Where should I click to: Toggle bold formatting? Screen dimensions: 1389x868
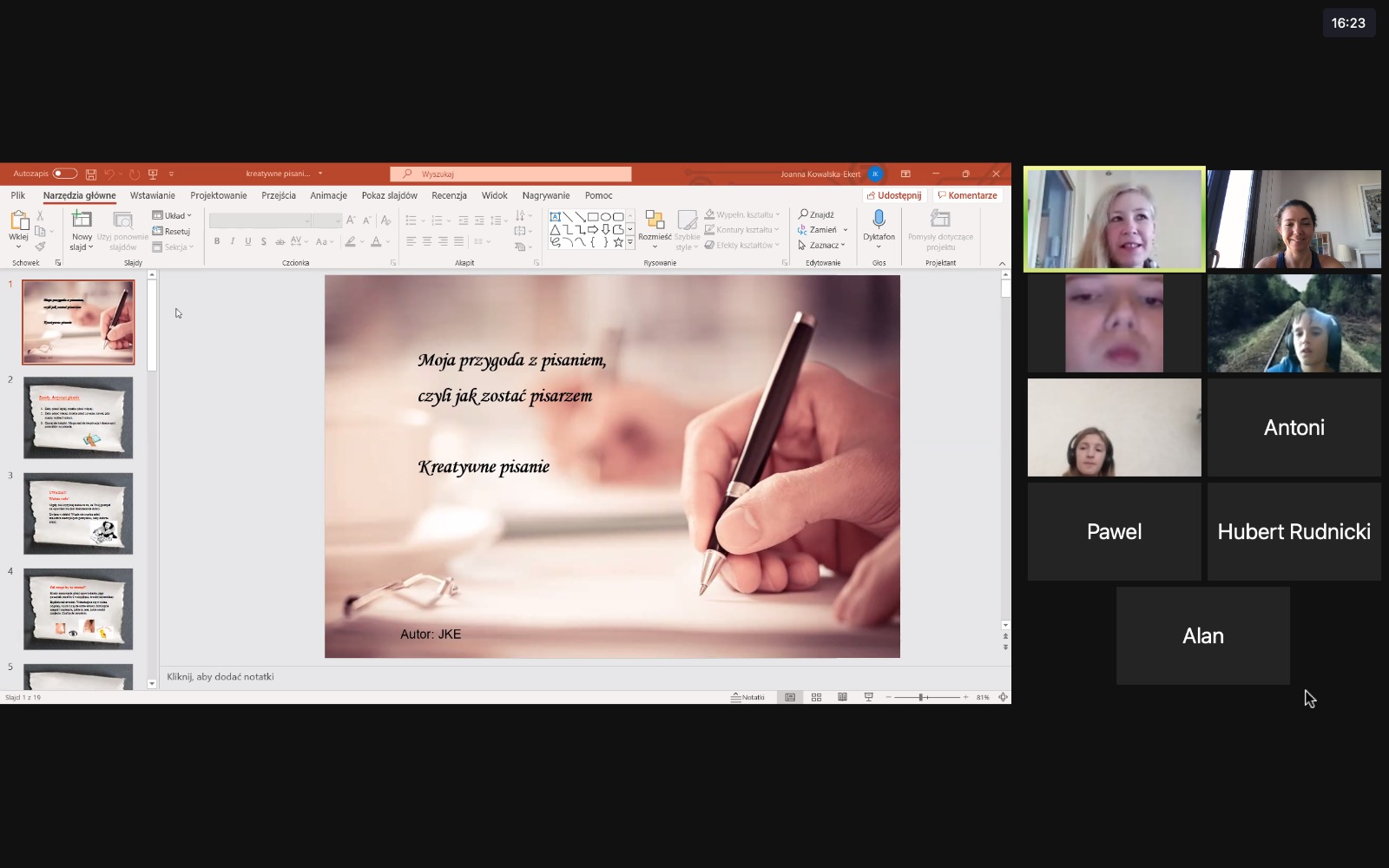217,241
